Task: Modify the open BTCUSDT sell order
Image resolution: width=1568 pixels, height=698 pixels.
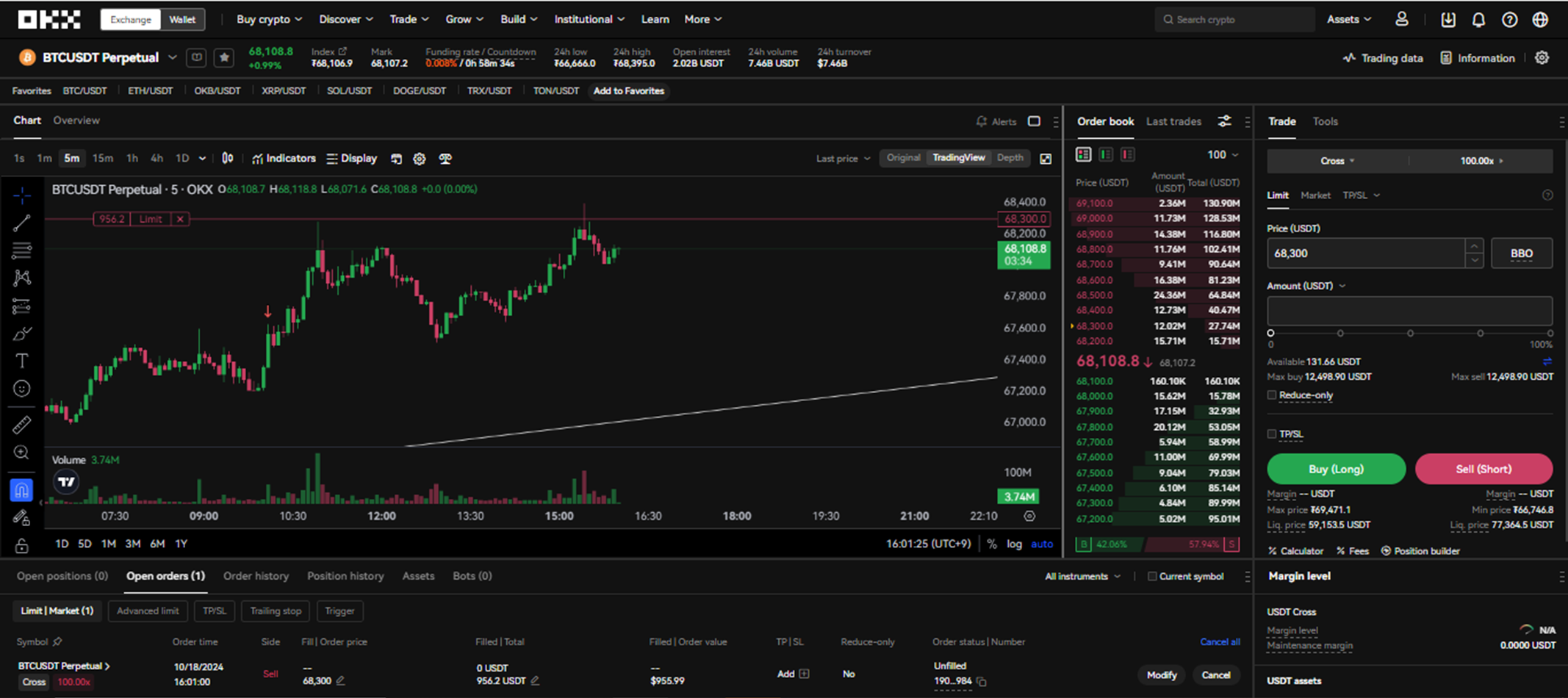Action: tap(1162, 675)
